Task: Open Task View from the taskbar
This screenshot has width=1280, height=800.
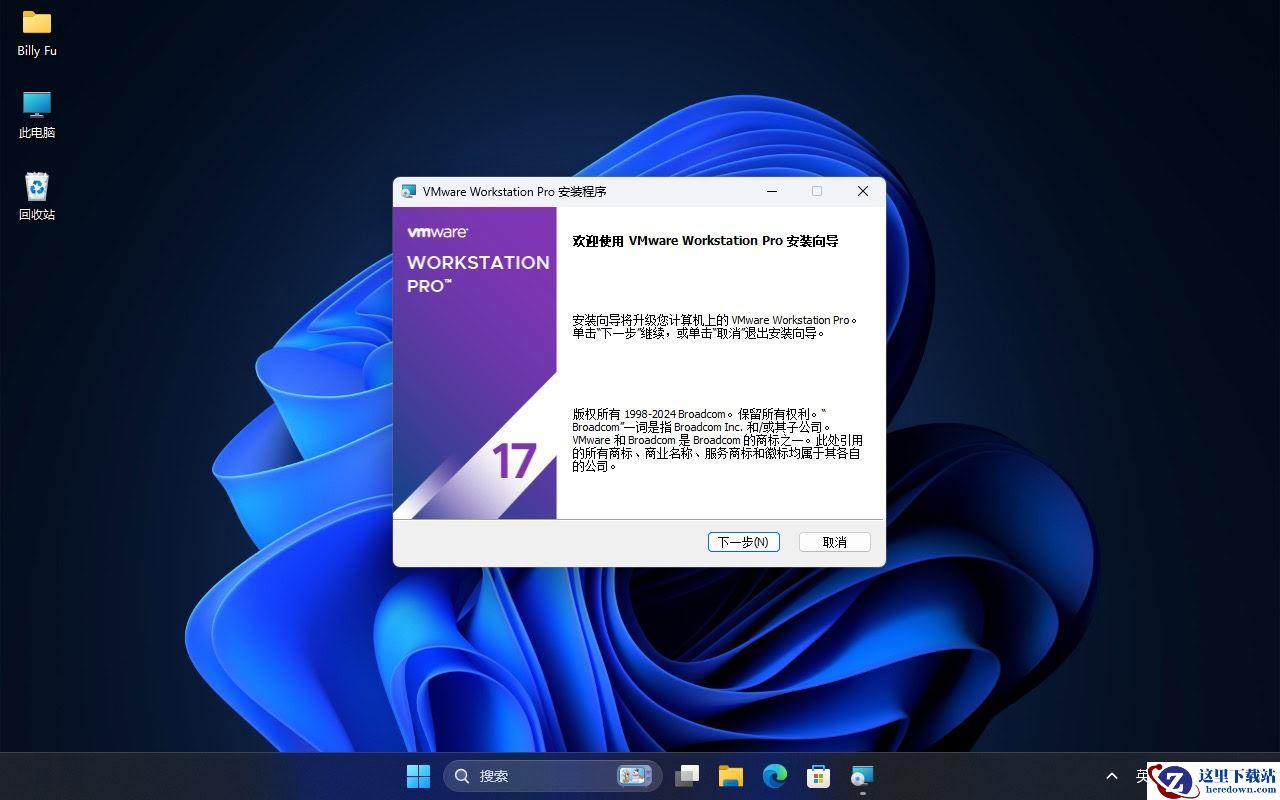Action: pos(687,776)
